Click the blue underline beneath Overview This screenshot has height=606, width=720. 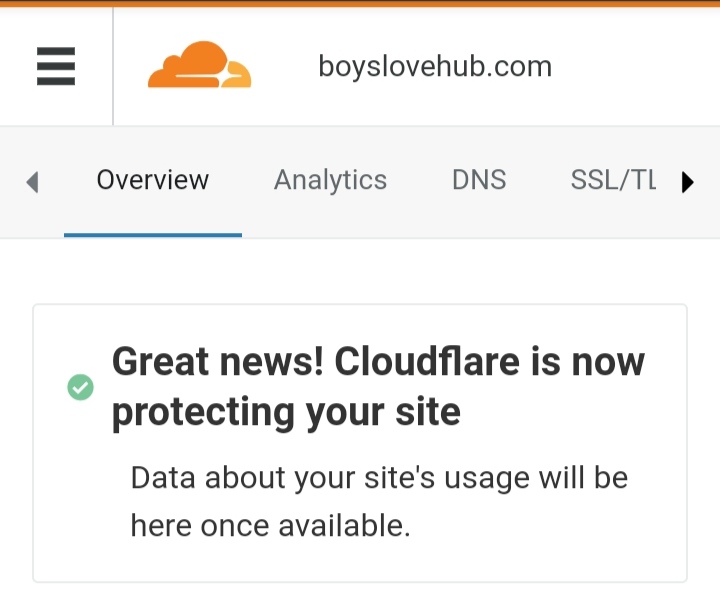point(152,235)
